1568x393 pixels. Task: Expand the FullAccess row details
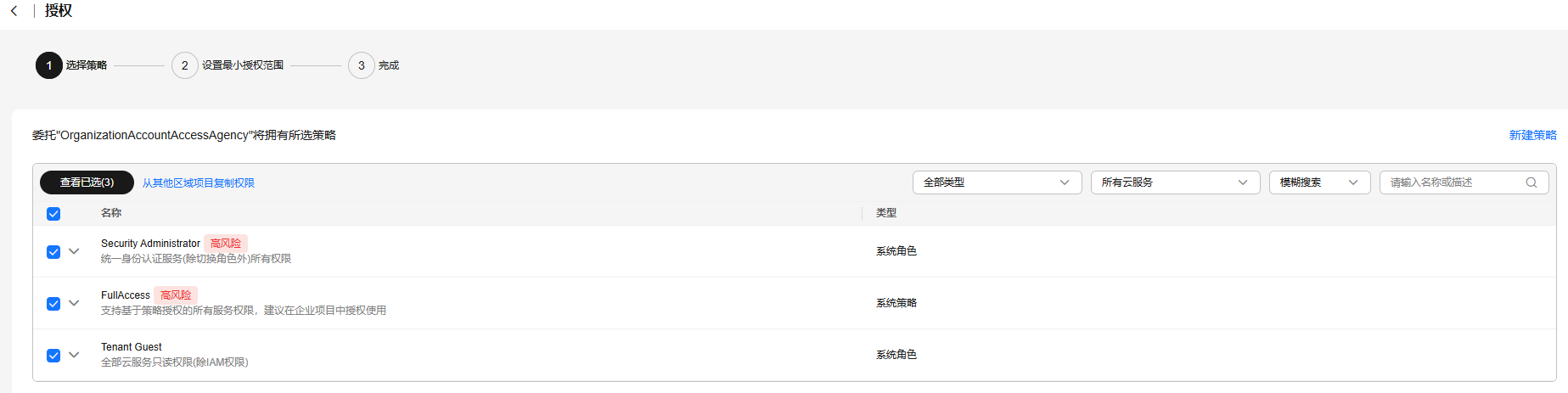coord(74,303)
